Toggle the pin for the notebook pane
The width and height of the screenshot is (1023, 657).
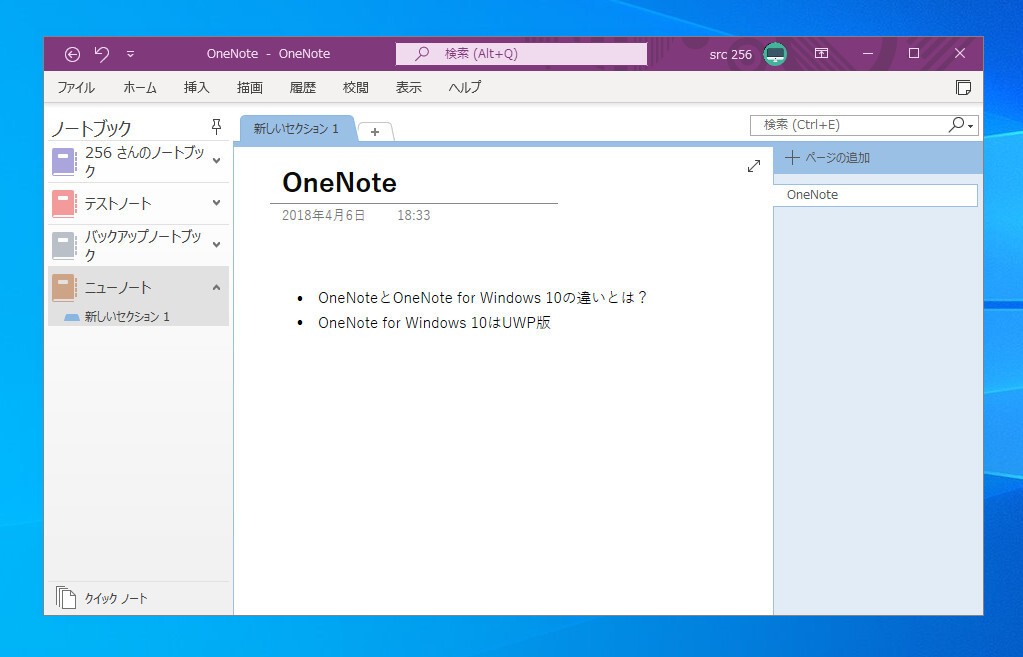[215, 126]
